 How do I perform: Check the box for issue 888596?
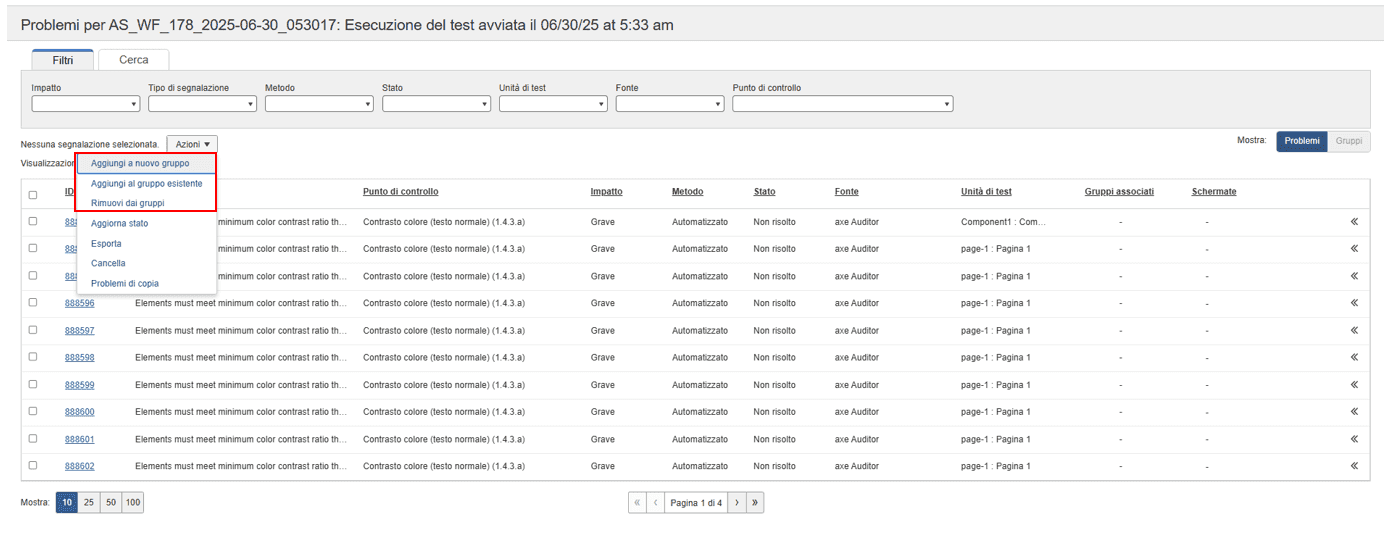click(x=33, y=302)
